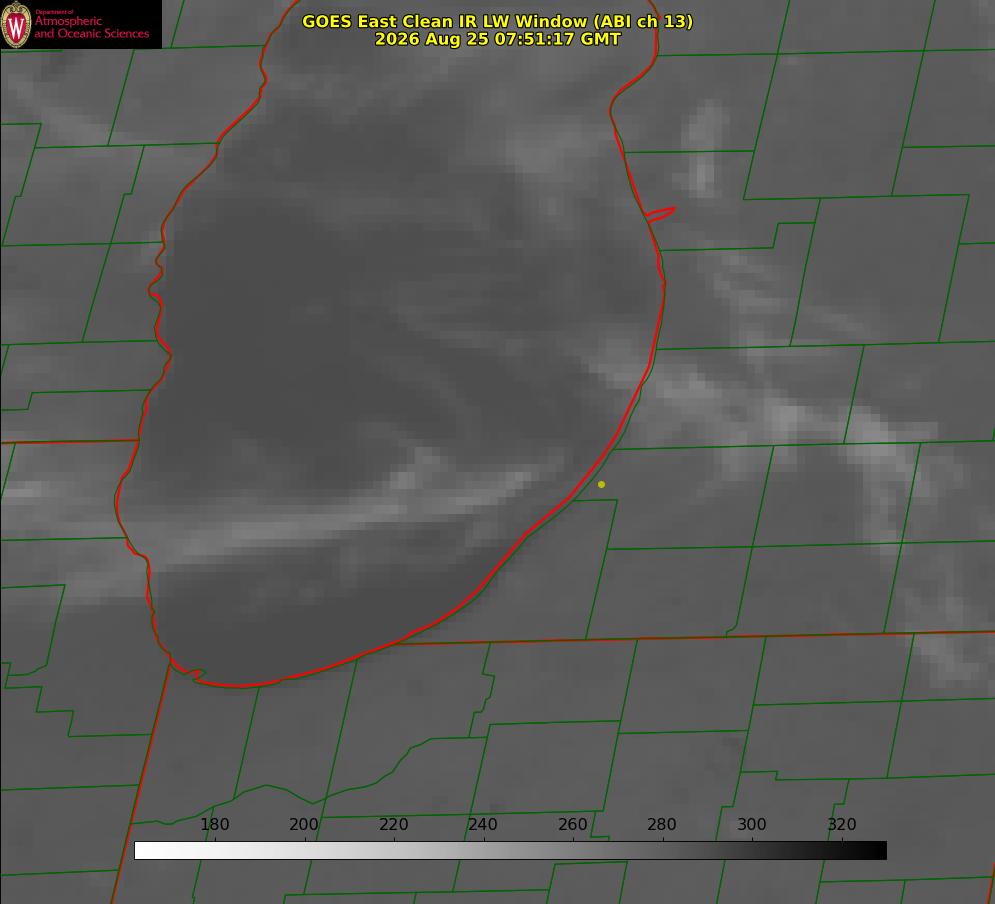Viewport: 995px width, 904px height.
Task: Click the mid-gray center of the colorbar
Action: coord(510,850)
